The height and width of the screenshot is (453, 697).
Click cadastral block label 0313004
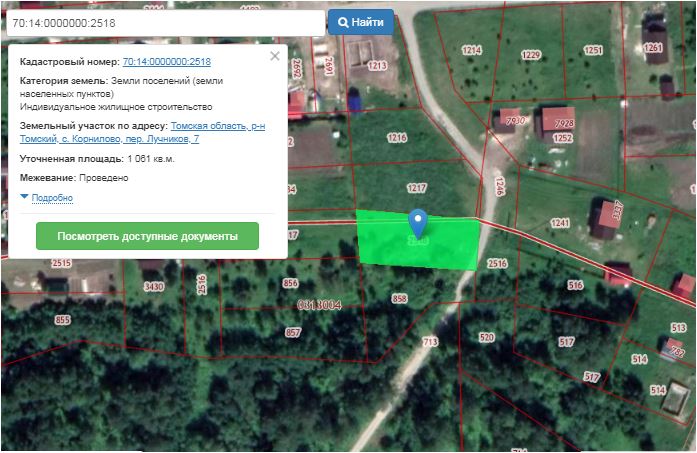(319, 305)
